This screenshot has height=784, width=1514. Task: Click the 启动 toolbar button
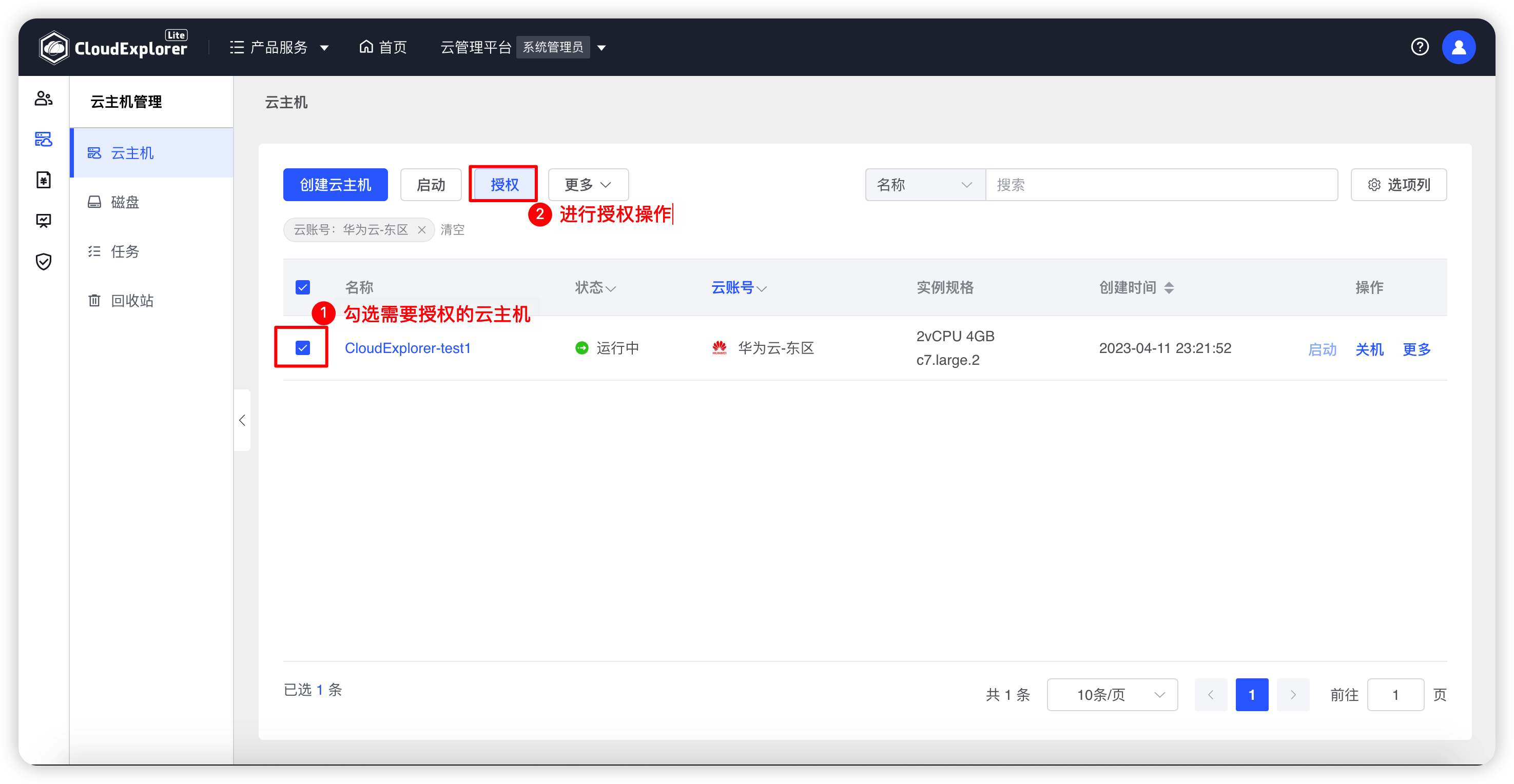(x=431, y=185)
